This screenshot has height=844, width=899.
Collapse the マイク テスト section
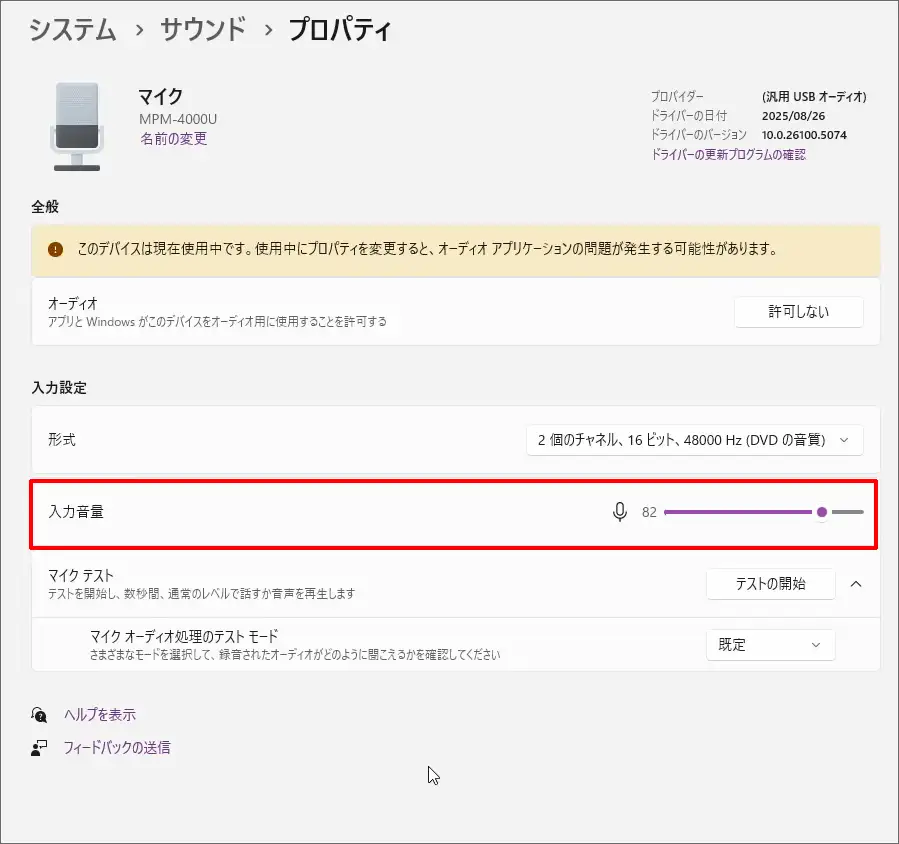point(856,584)
